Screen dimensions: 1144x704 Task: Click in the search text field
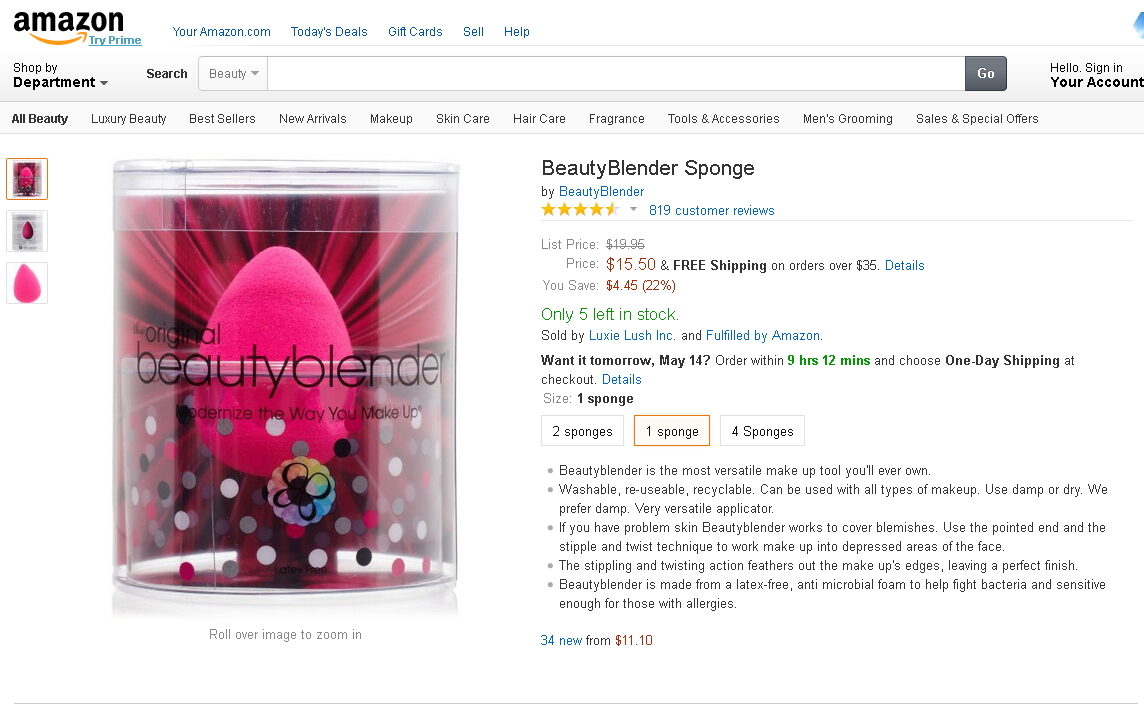[615, 73]
